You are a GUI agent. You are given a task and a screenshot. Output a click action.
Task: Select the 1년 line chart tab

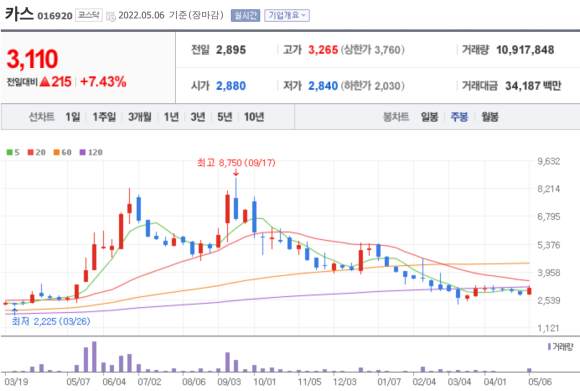(x=171, y=117)
